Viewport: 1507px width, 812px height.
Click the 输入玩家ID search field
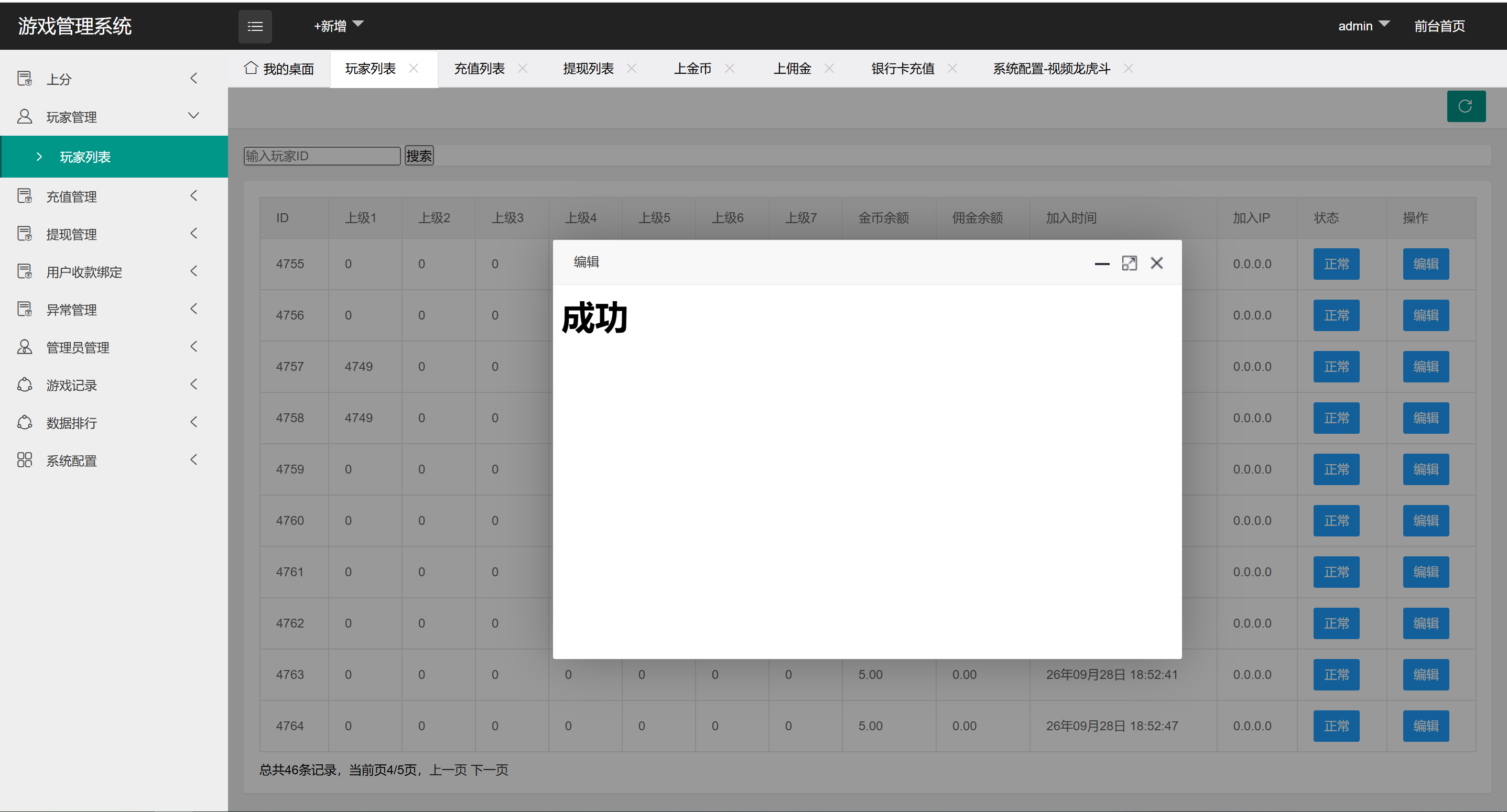click(x=322, y=156)
